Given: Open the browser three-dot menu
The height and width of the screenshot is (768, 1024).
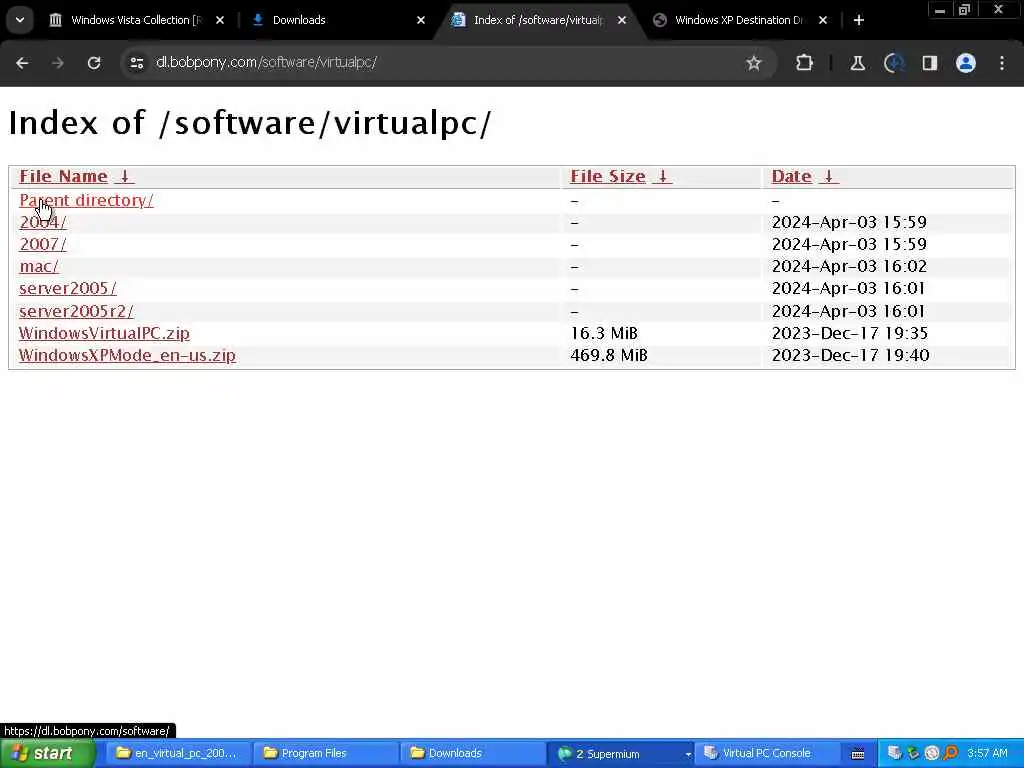Looking at the screenshot, I should 1002,63.
